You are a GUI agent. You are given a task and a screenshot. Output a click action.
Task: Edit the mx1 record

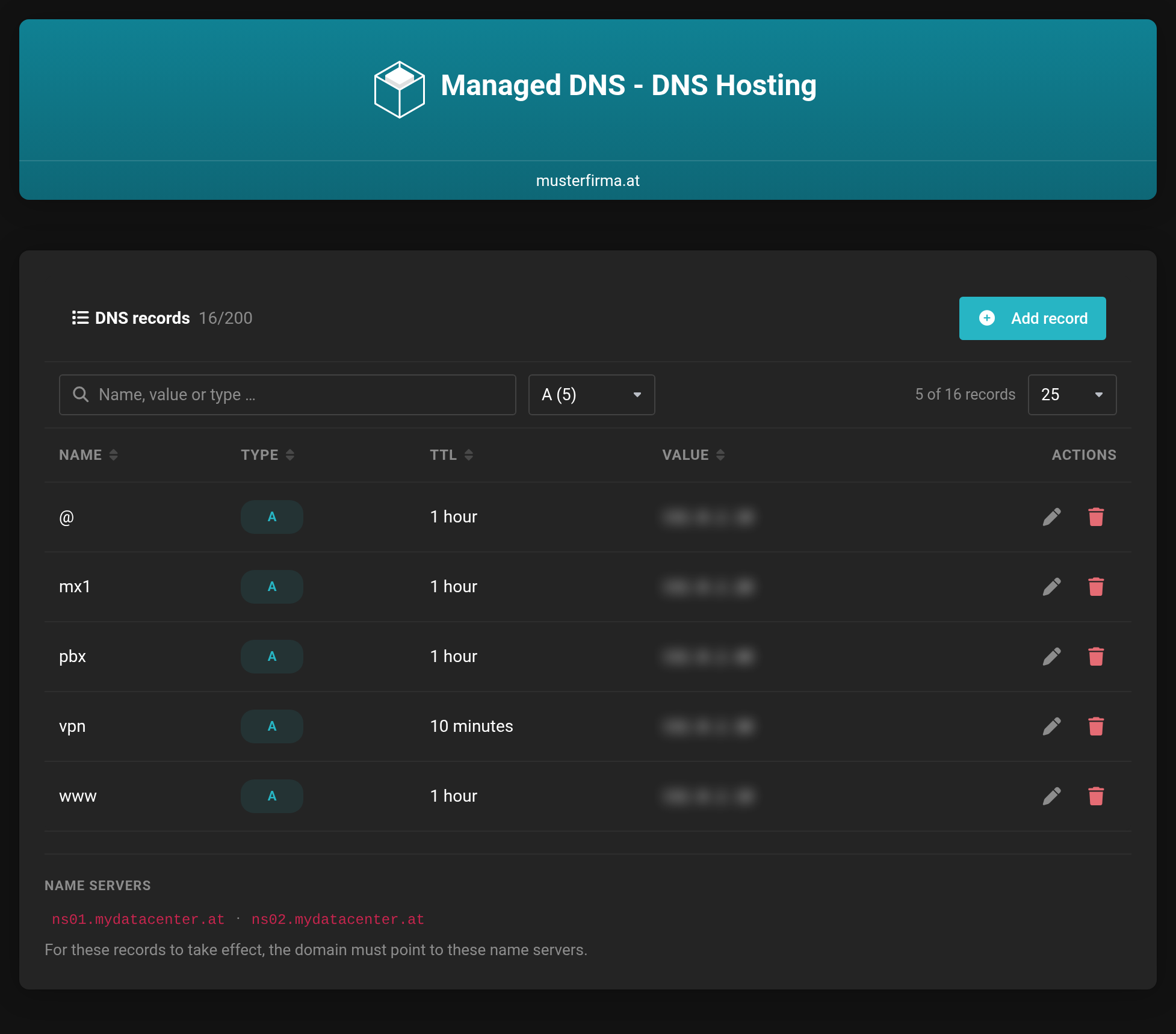point(1051,587)
